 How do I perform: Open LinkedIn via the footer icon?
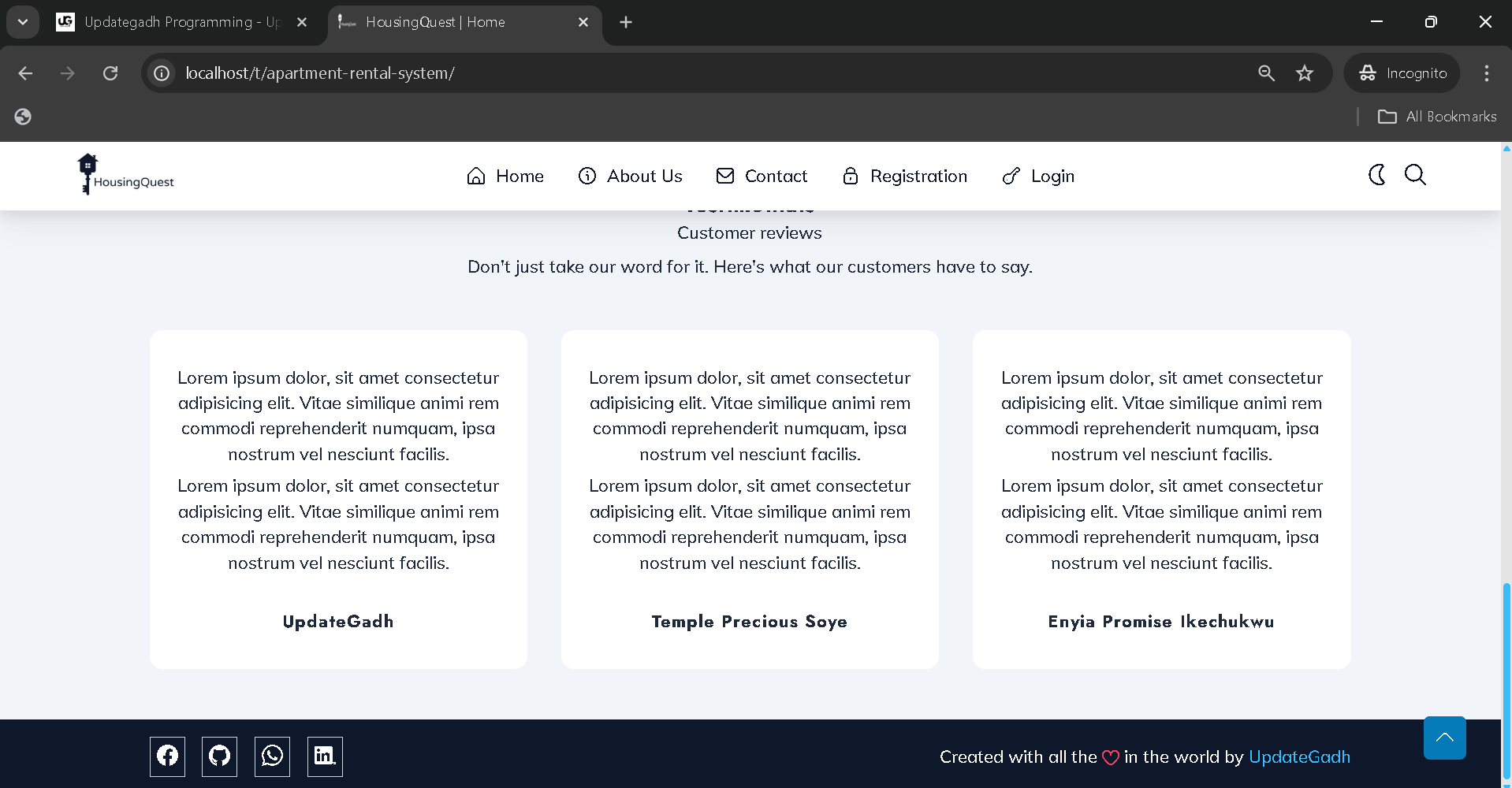click(x=325, y=756)
